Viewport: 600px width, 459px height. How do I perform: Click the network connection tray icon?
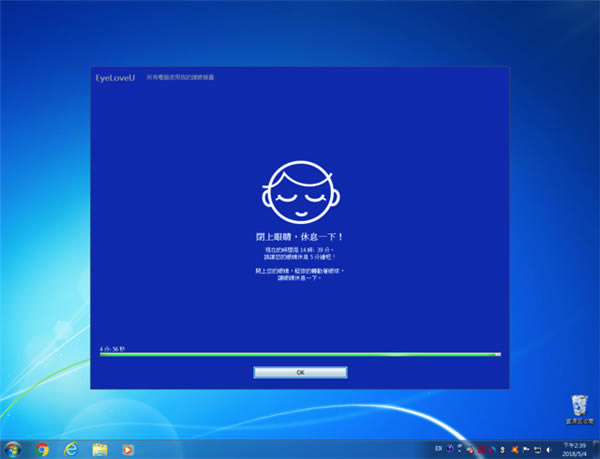point(538,450)
